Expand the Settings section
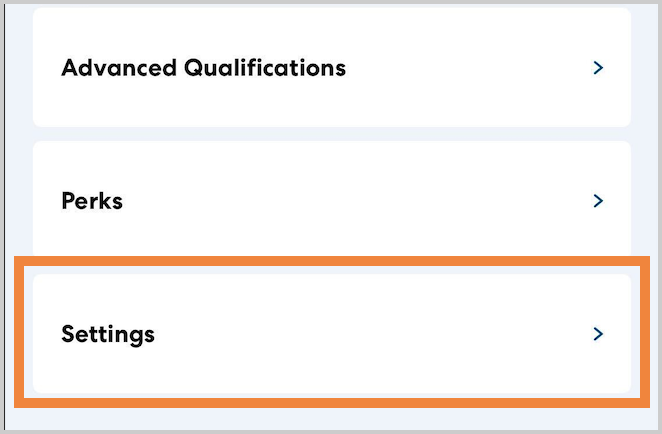This screenshot has width=662, height=434. (598, 334)
